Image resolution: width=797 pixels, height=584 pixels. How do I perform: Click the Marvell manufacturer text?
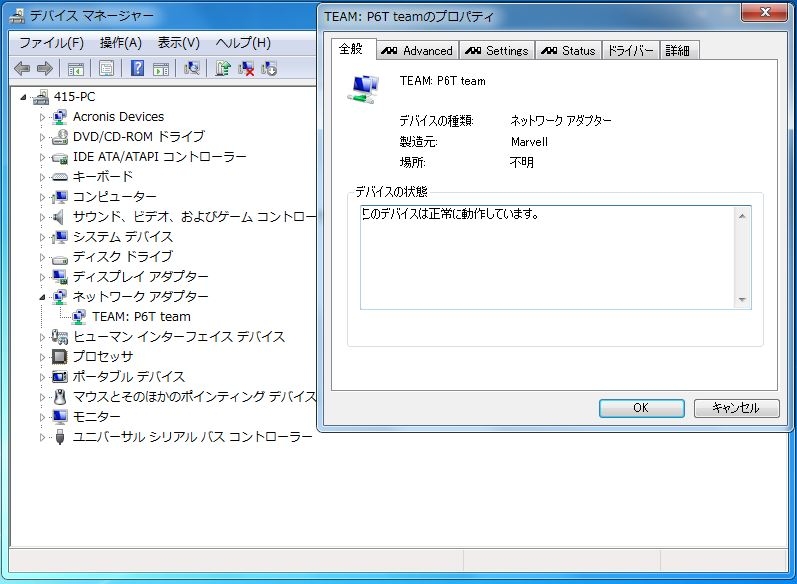[x=529, y=142]
